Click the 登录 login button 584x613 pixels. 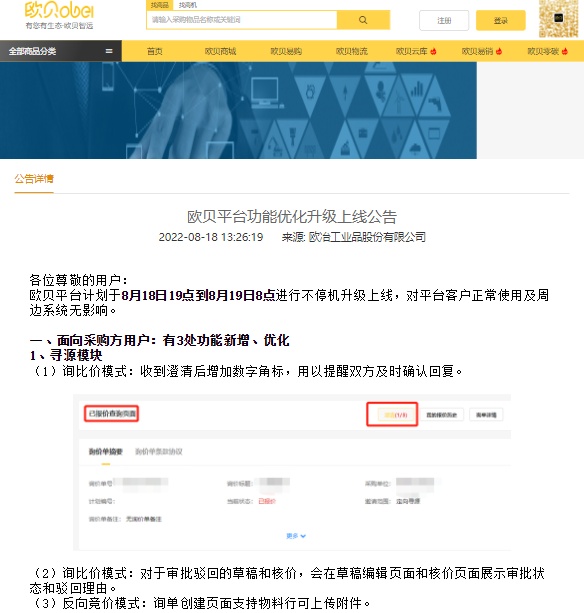[x=501, y=20]
